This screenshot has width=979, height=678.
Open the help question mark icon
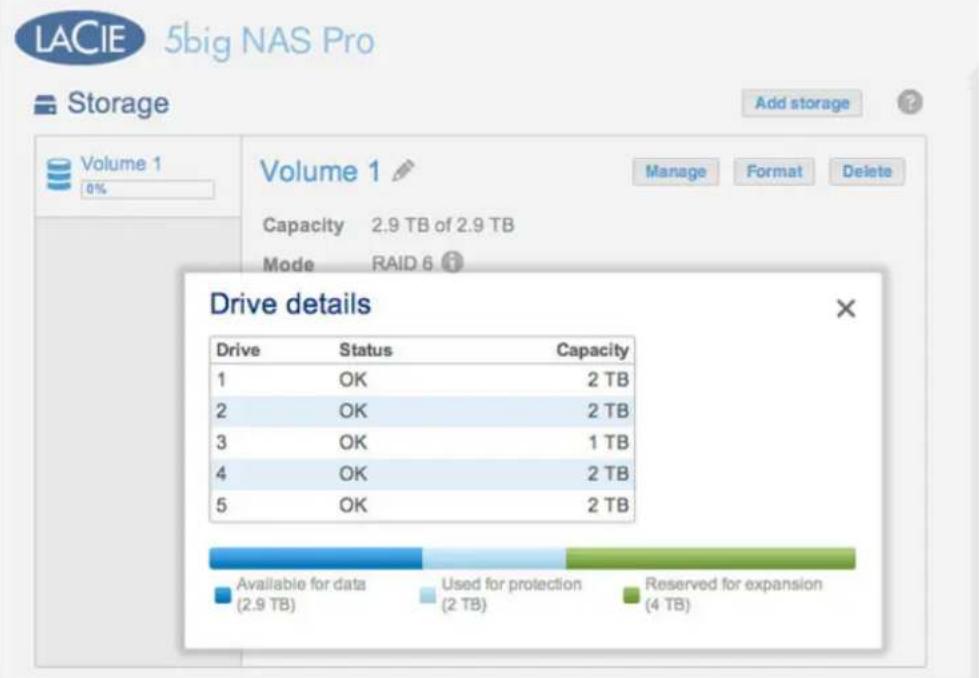[910, 102]
